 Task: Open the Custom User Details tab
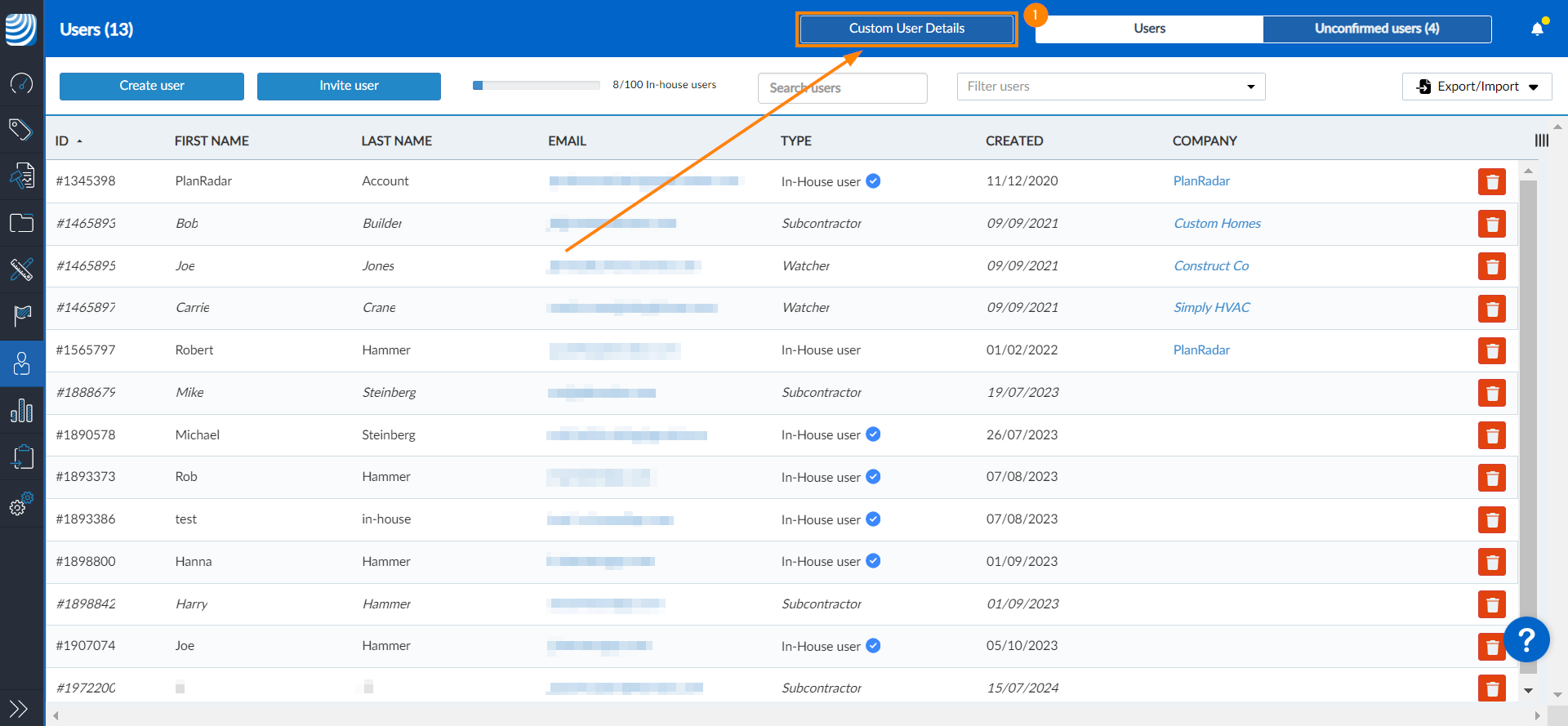906,29
